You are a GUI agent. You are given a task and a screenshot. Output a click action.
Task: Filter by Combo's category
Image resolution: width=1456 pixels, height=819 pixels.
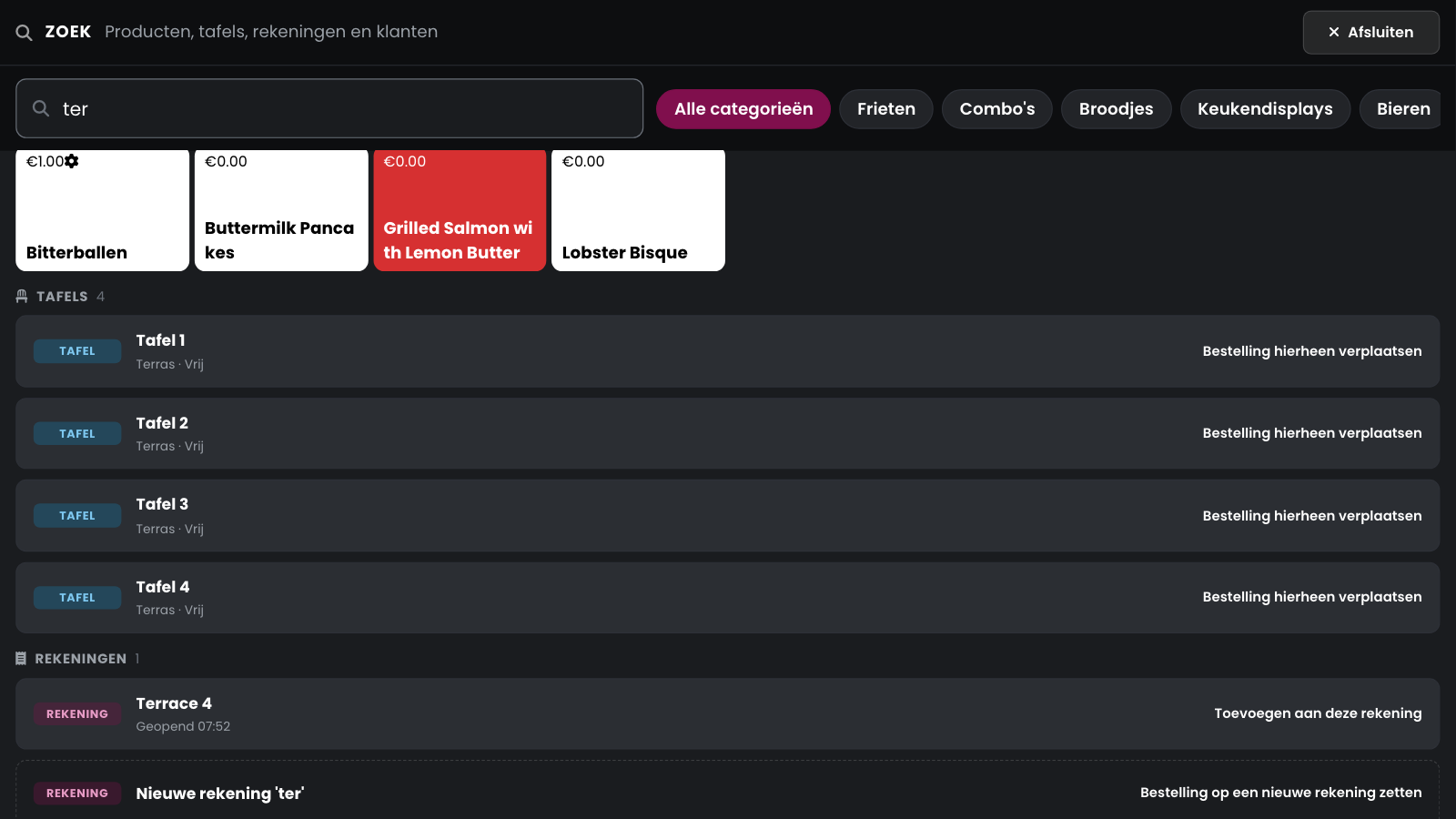[997, 109]
